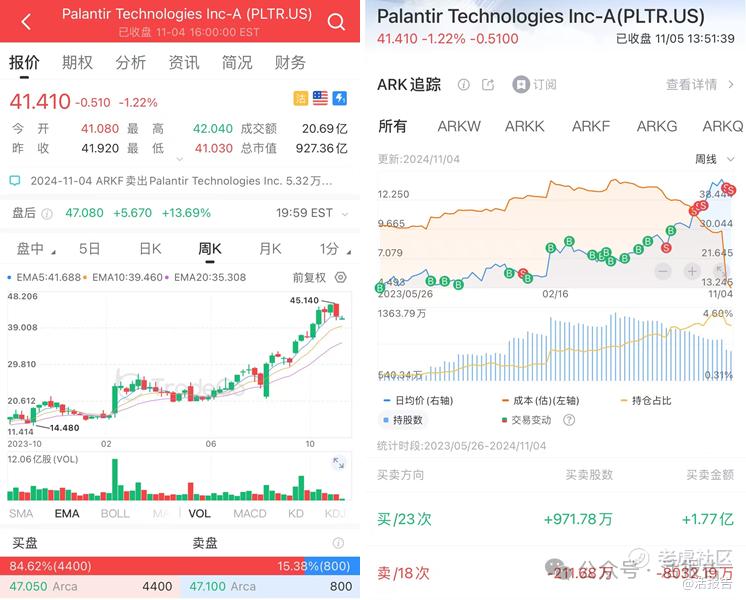Viewport: 746px width, 600px height.
Task: Tap the ask price 47.100 Arca
Action: pyautogui.click(x=223, y=587)
